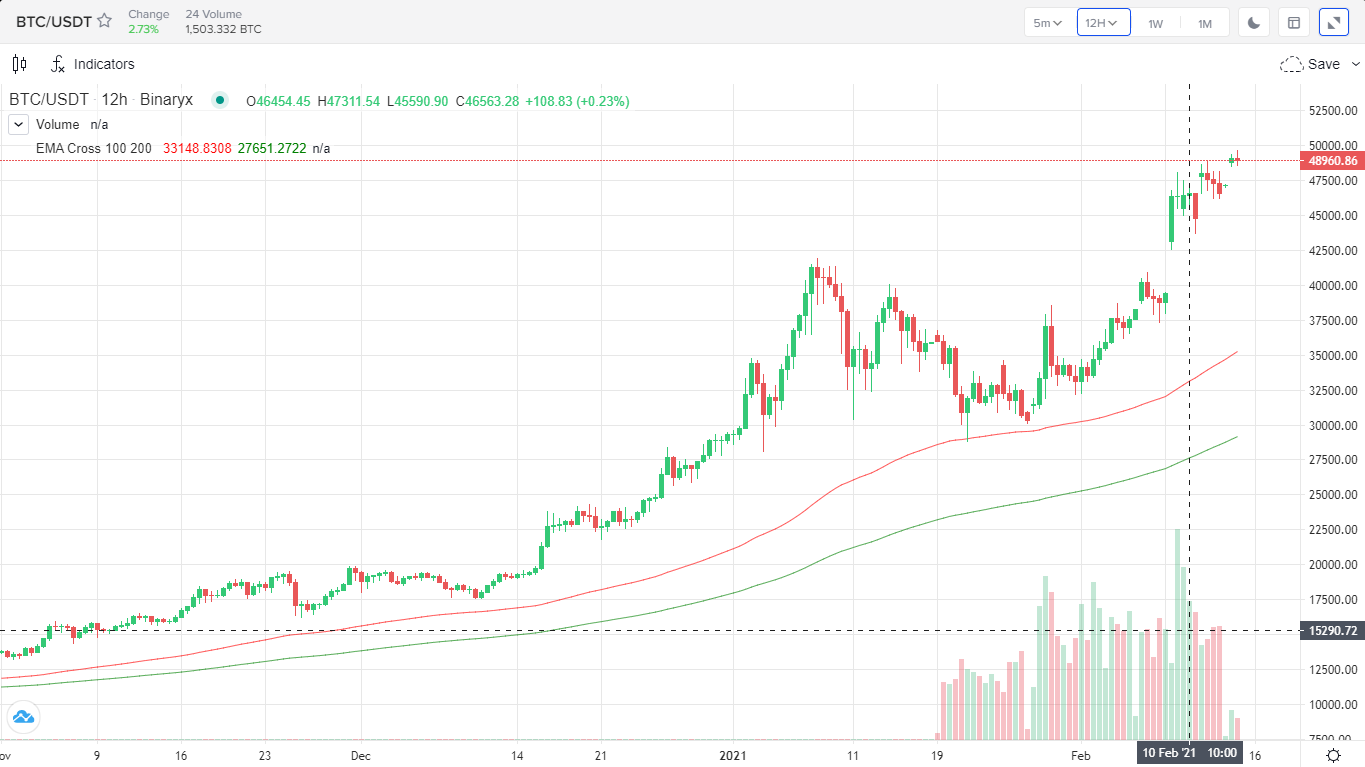Open chart settings gear at bottom right

[x=1333, y=755]
